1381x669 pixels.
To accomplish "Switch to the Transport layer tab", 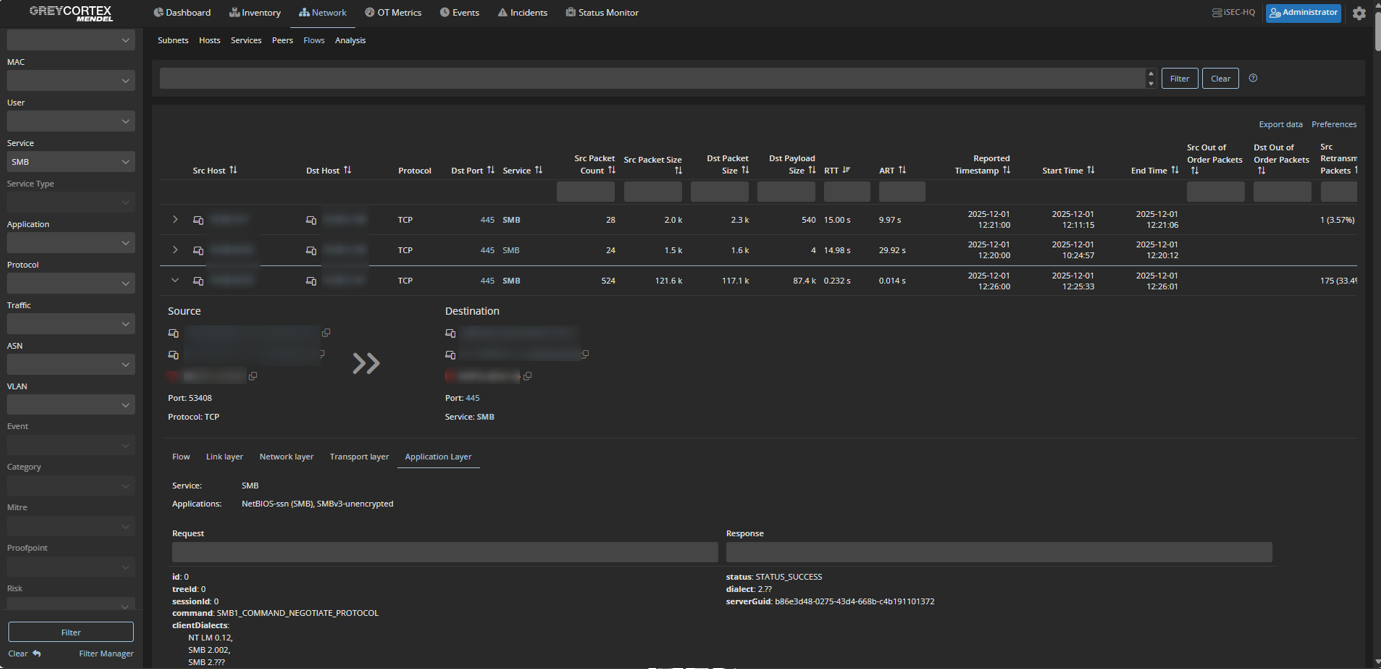I will point(359,457).
